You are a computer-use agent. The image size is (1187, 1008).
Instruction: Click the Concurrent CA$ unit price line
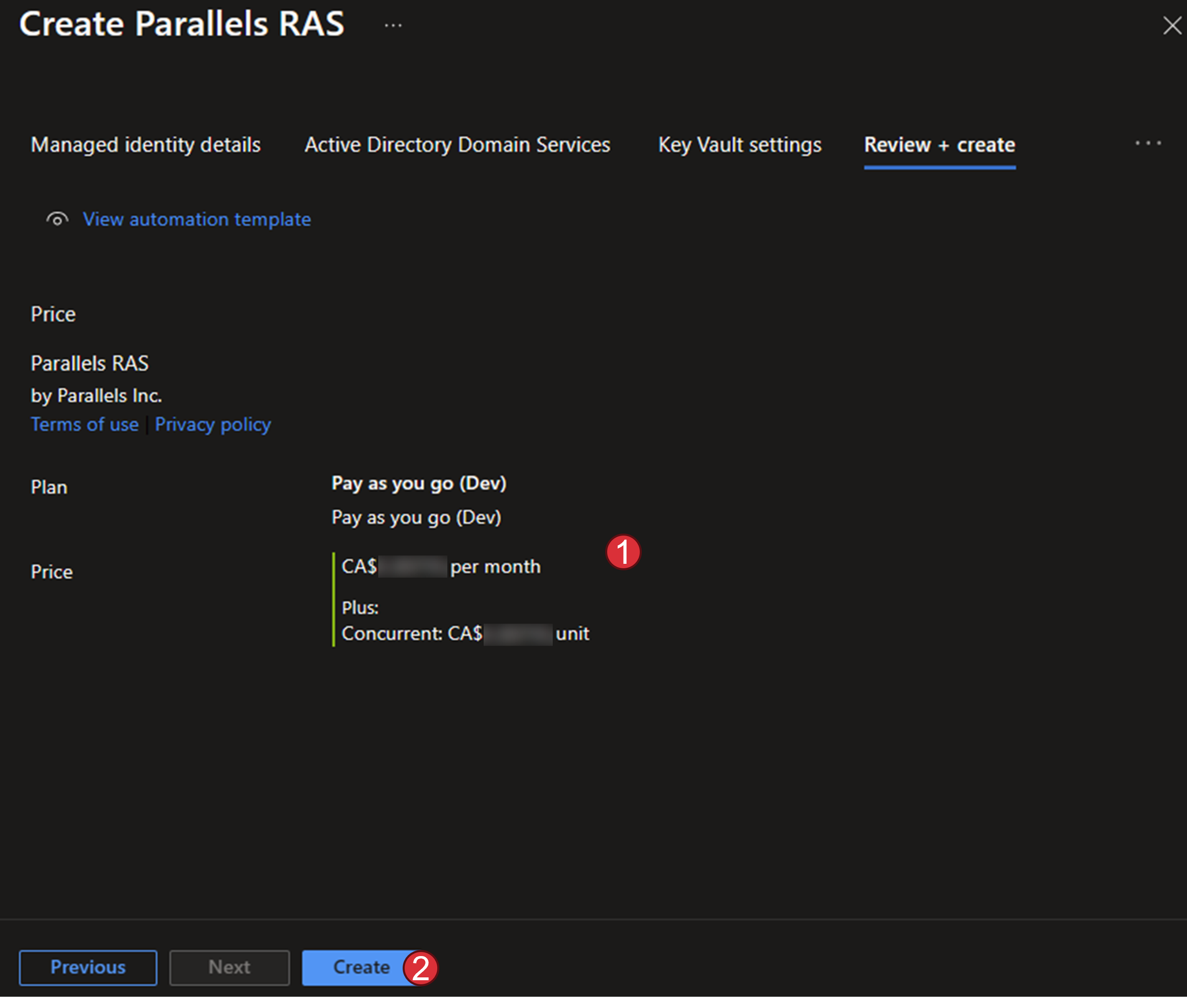(x=465, y=634)
